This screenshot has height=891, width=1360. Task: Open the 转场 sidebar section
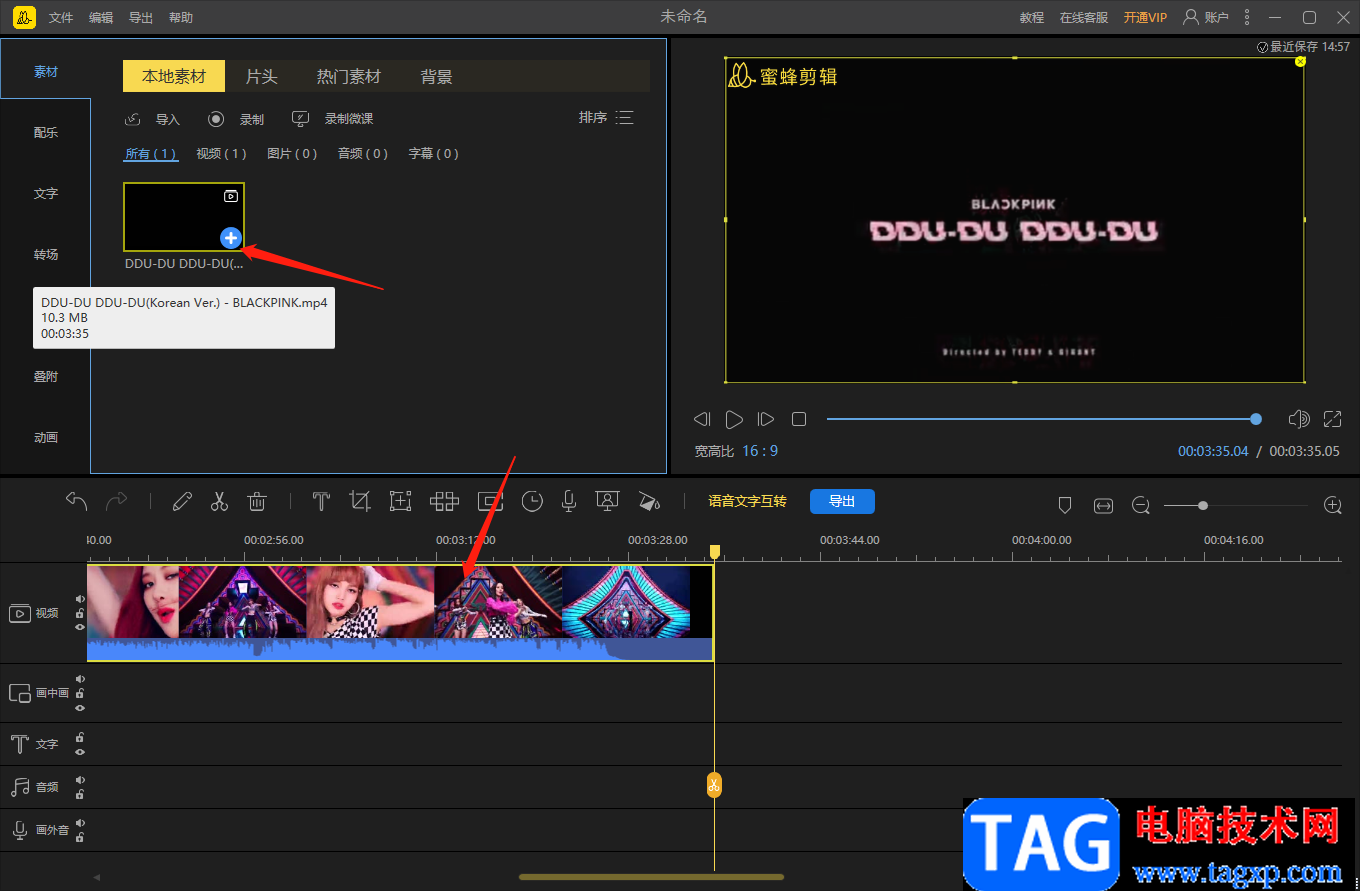46,255
